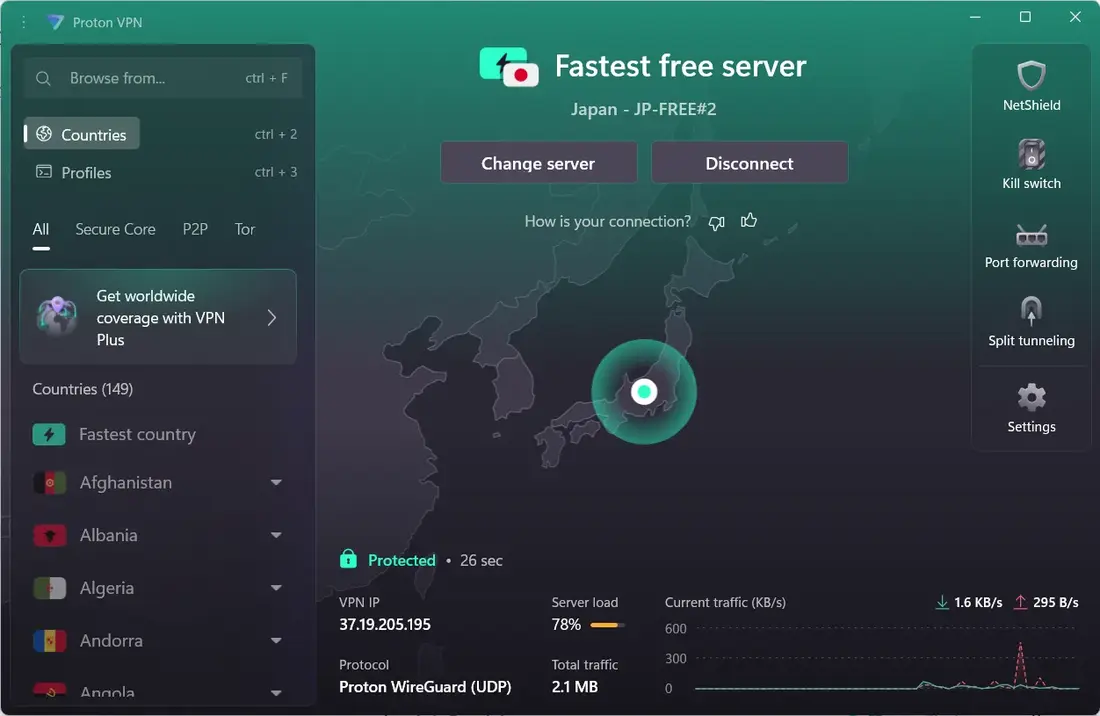Click the Fastest country lightning icon
Image resolution: width=1100 pixels, height=716 pixels.
(x=49, y=435)
